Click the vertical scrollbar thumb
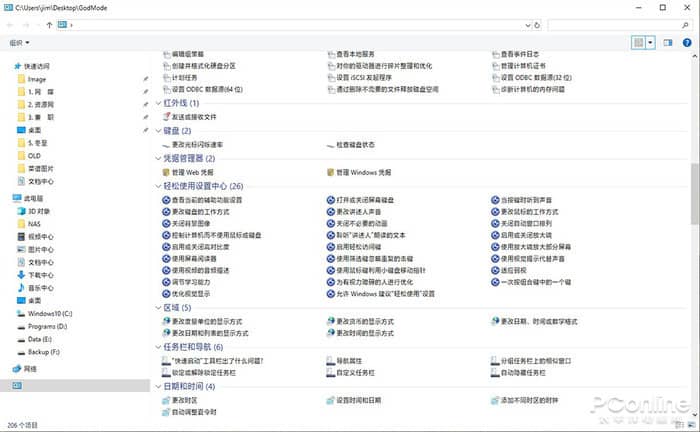Viewport: 700px width, 432px height. (695, 194)
